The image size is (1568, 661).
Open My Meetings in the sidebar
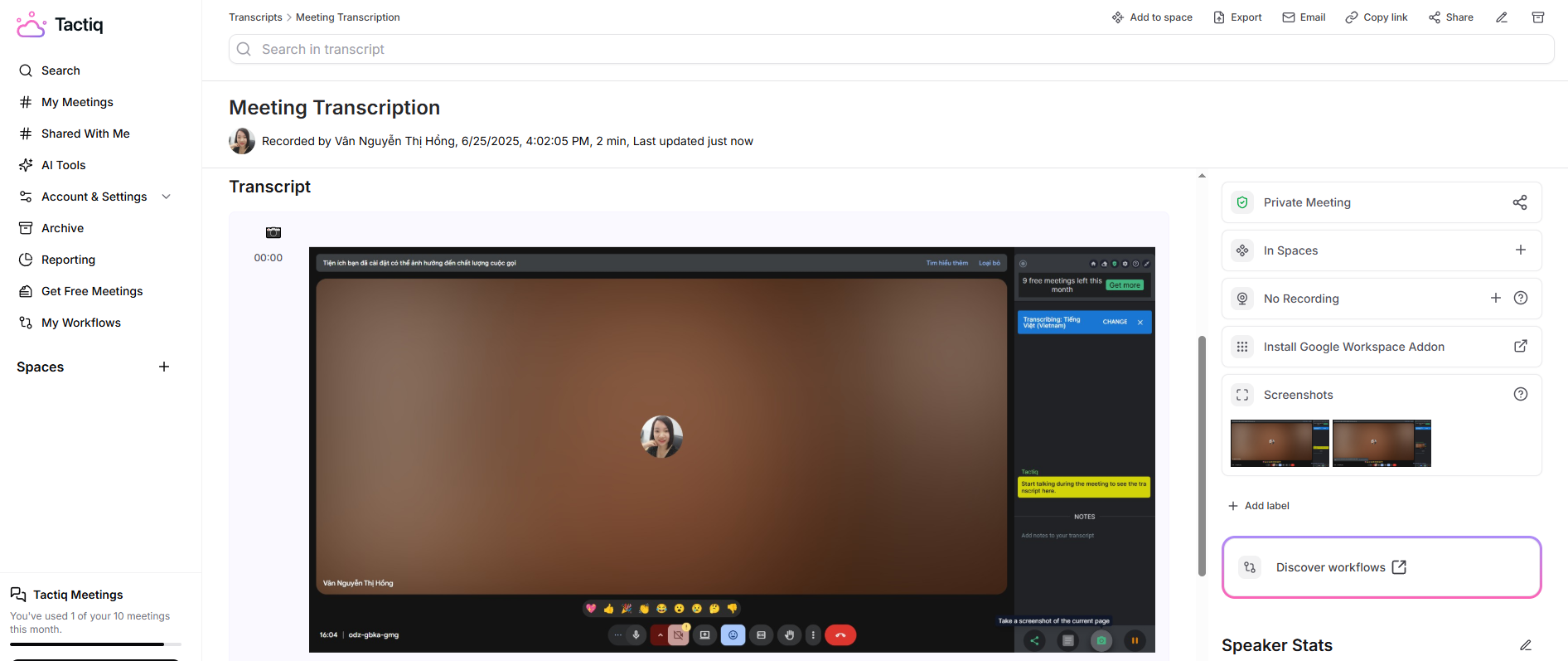point(77,102)
